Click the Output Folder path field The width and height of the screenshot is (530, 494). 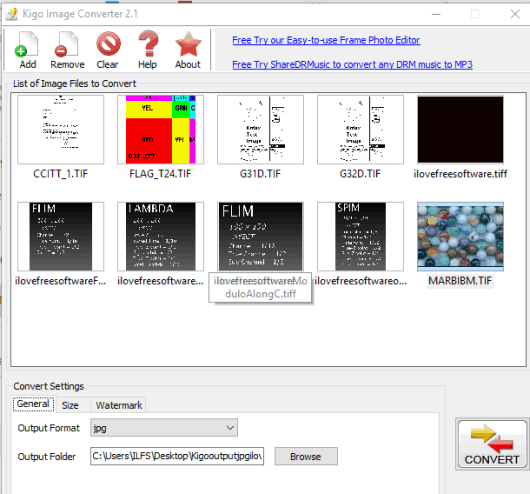[x=177, y=456]
